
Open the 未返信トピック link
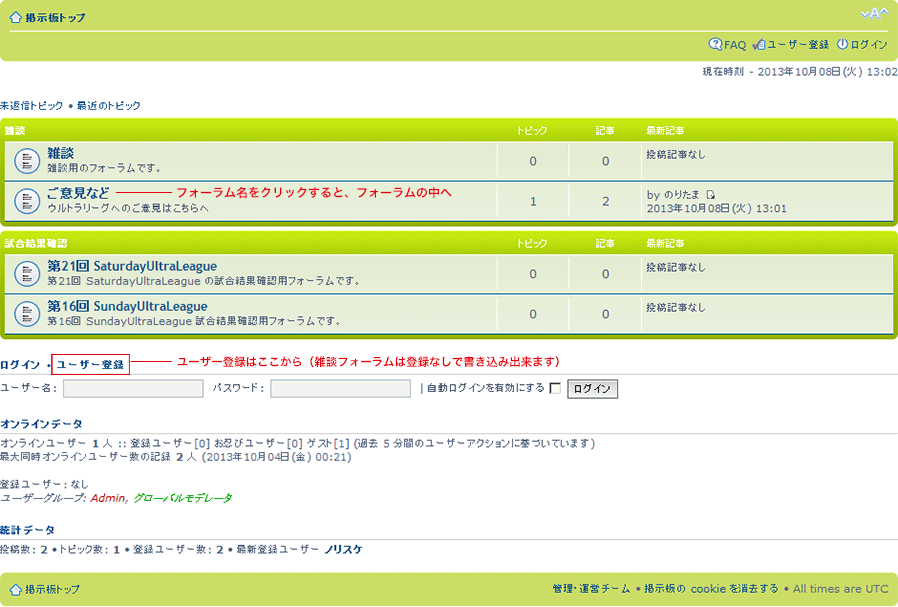click(x=31, y=105)
